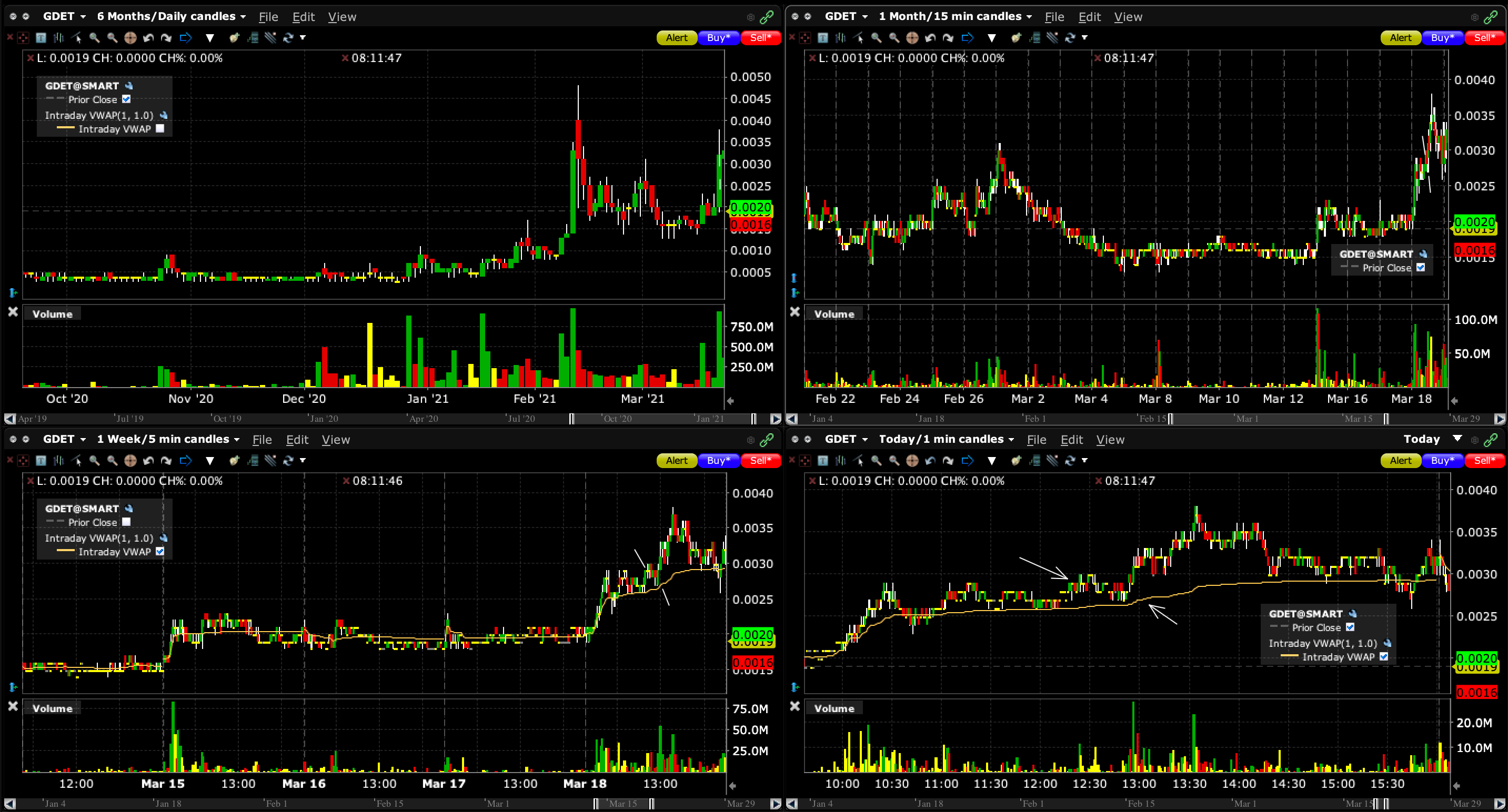Click left scroll arrow of 6 Months timeline
This screenshot has height=812, width=1508.
pyautogui.click(x=9, y=419)
